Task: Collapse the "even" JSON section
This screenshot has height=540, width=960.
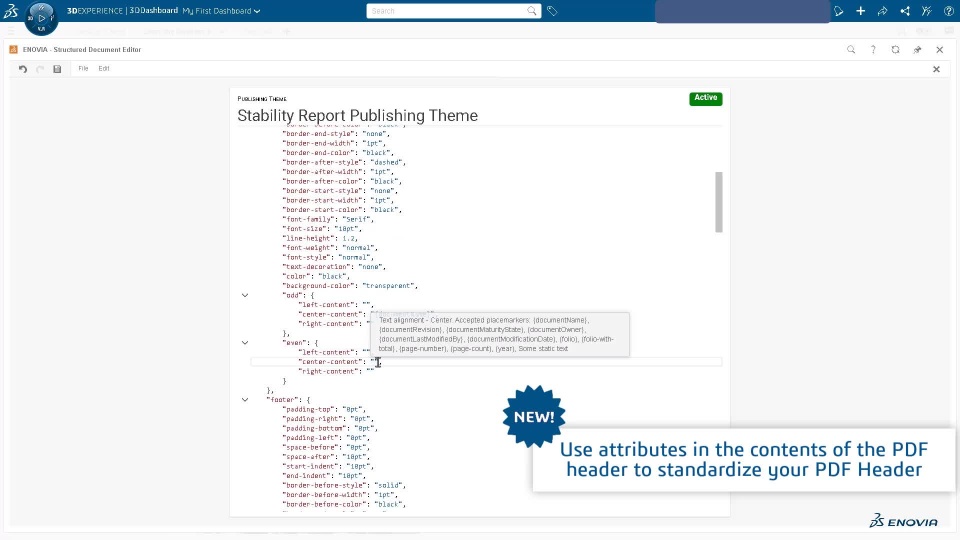Action: 245,343
